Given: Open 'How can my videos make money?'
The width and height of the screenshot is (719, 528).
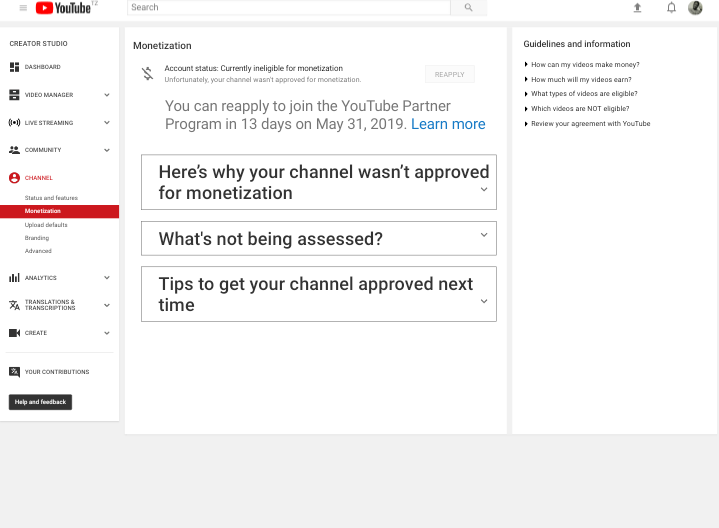Looking at the screenshot, I should point(585,65).
